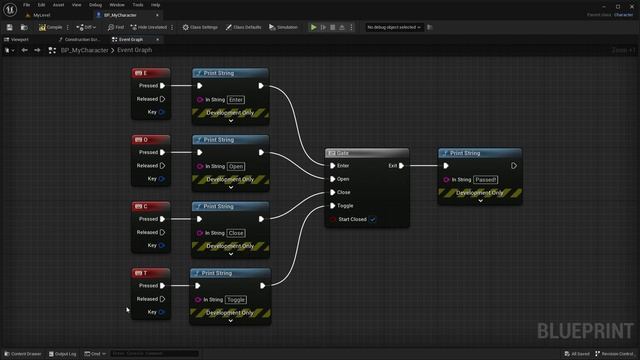Expand the Enter Print String node chevron

231,121
